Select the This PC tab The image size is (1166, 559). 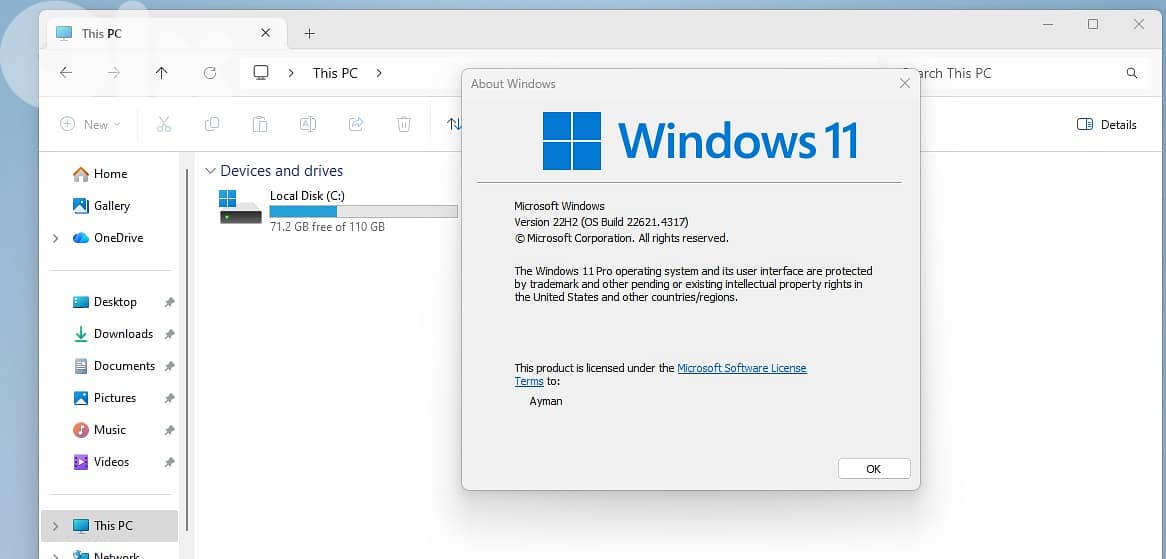click(150, 33)
